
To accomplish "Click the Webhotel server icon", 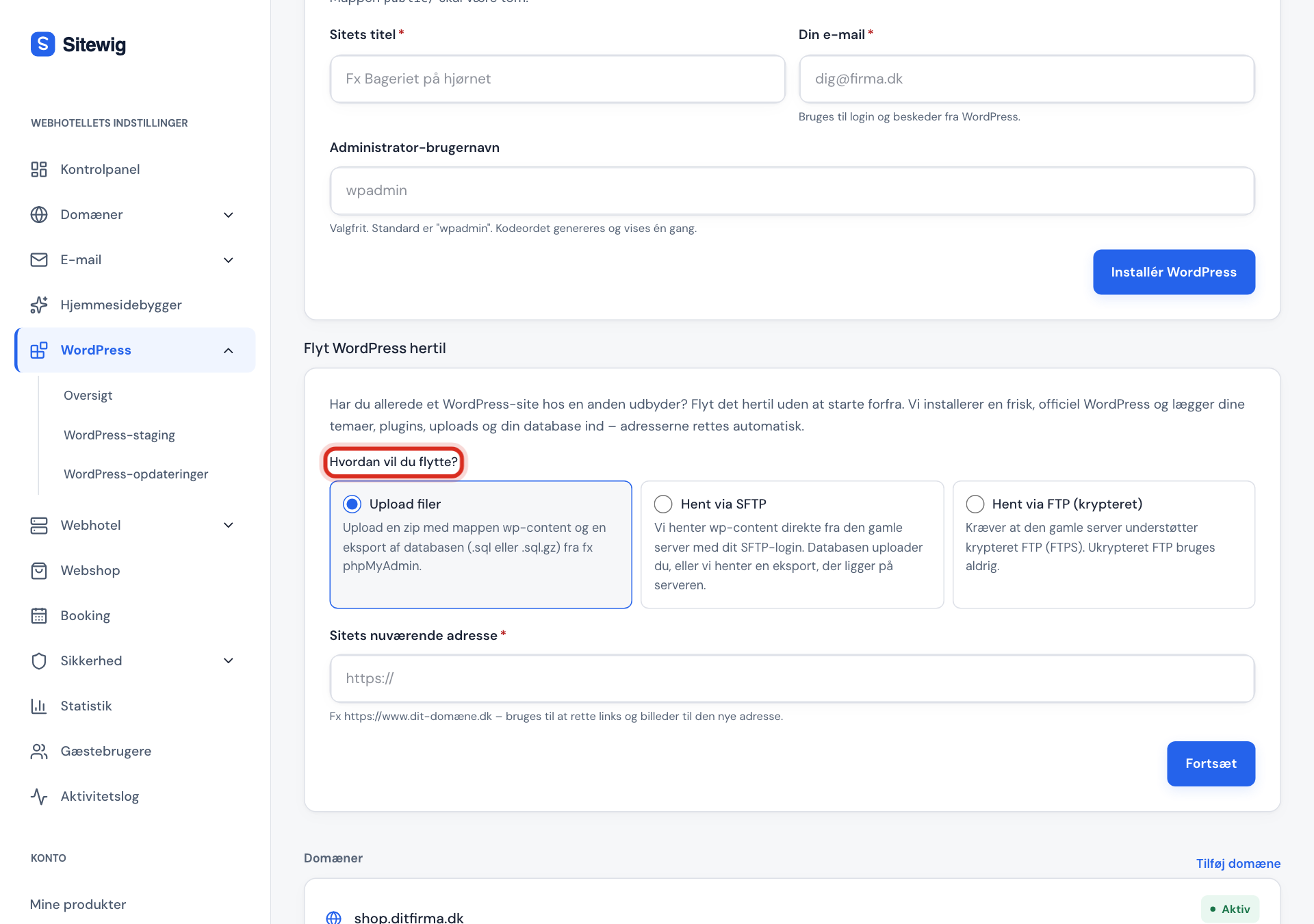I will coord(39,525).
